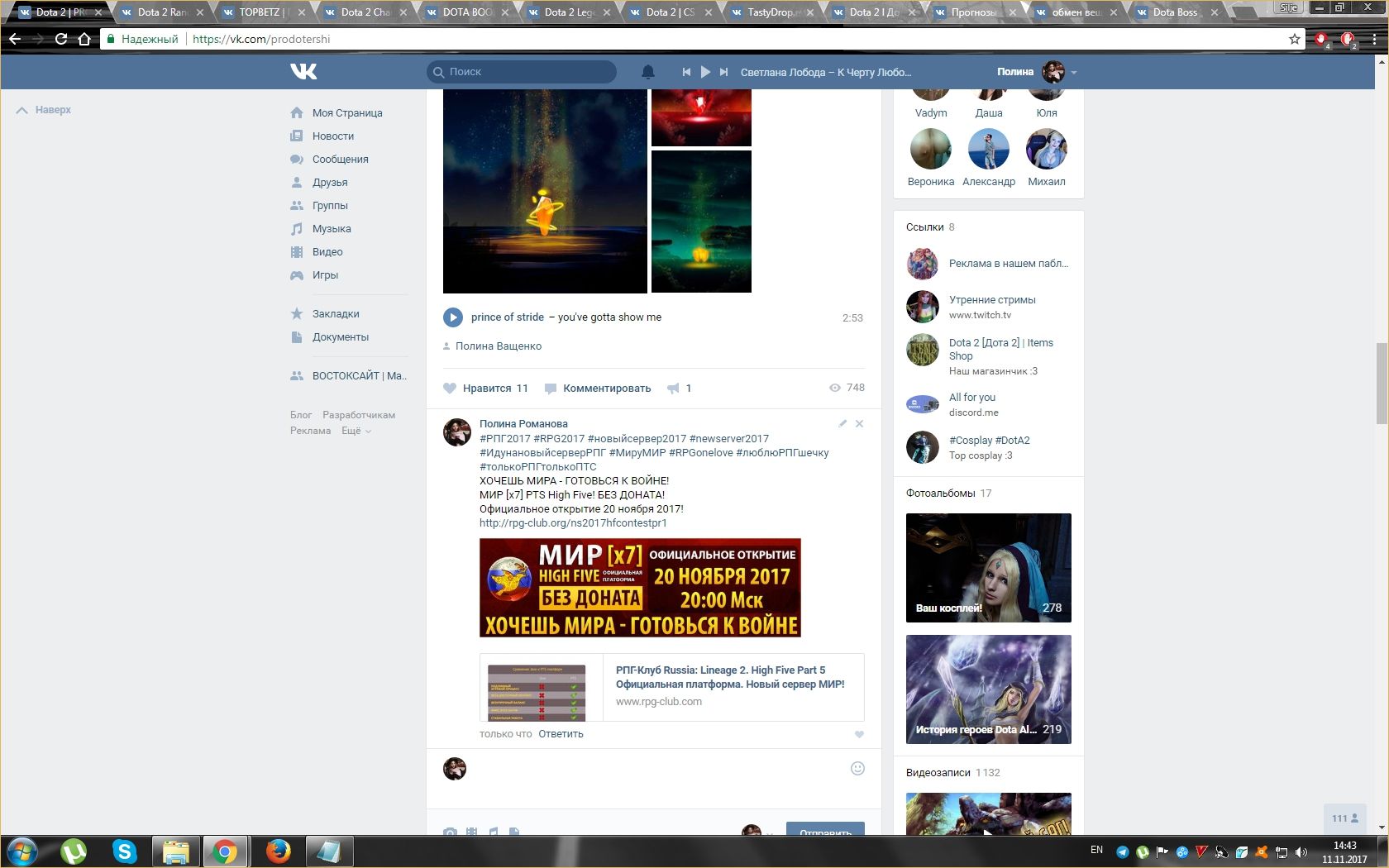The height and width of the screenshot is (868, 1389).
Task: Open Фотоальбомы section header
Action: pyautogui.click(x=940, y=493)
